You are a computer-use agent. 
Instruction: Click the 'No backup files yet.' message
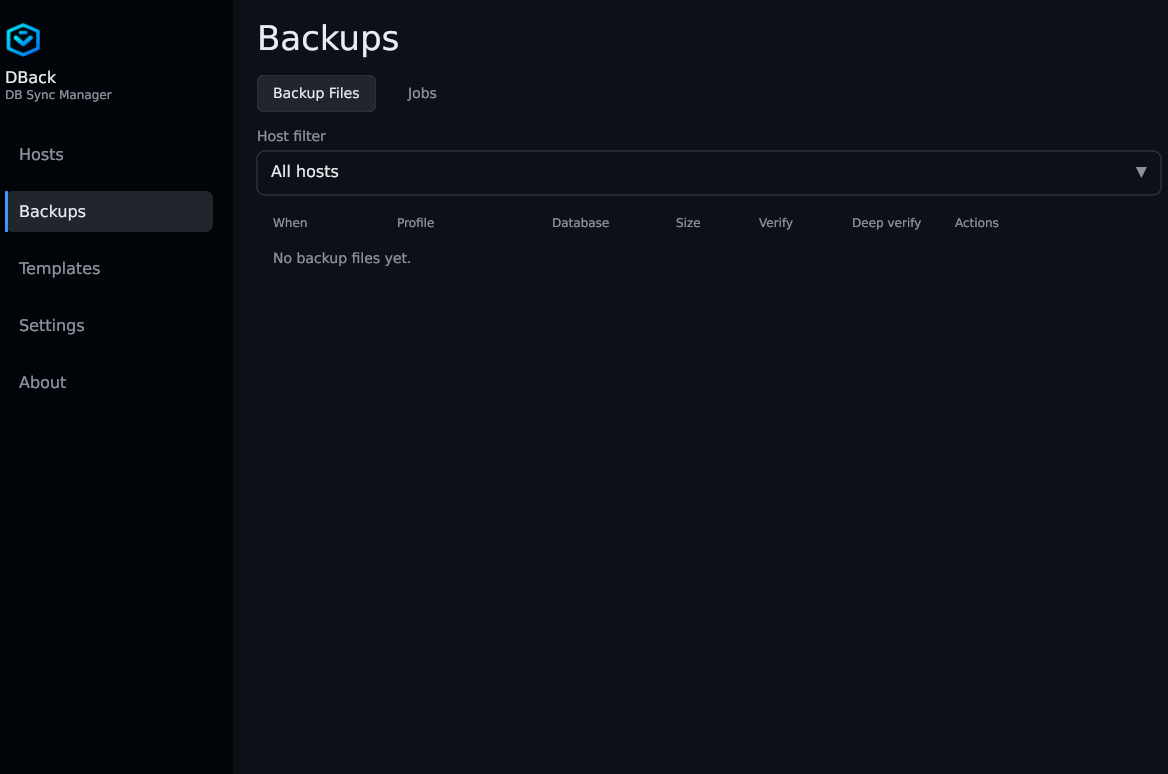pos(342,258)
